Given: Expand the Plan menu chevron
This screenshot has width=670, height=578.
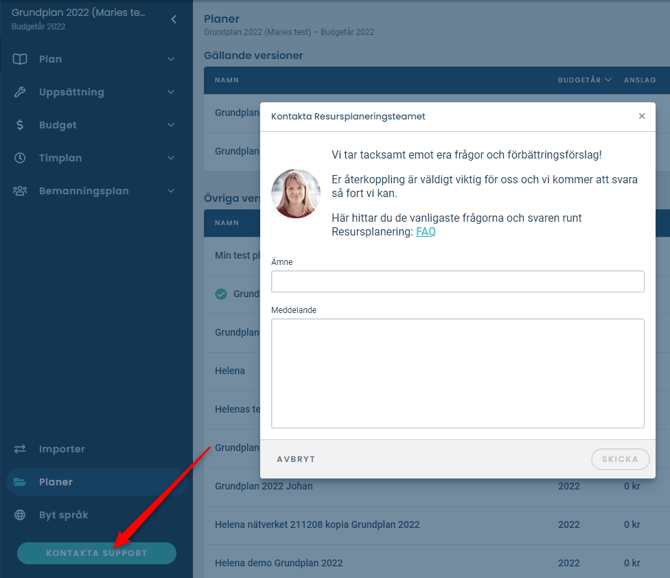Looking at the screenshot, I should [171, 59].
